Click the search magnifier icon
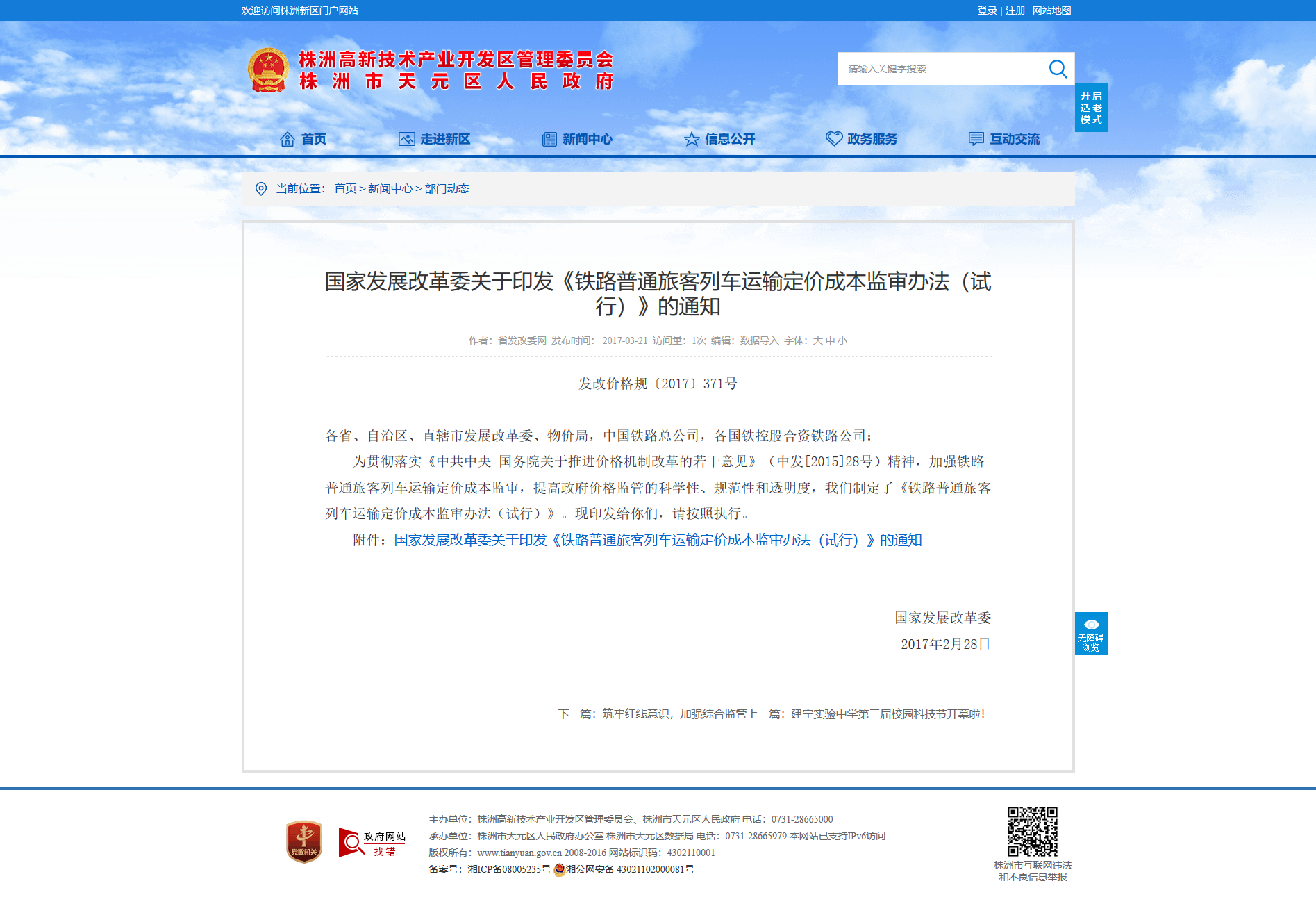The width and height of the screenshot is (1316, 897). click(1057, 69)
